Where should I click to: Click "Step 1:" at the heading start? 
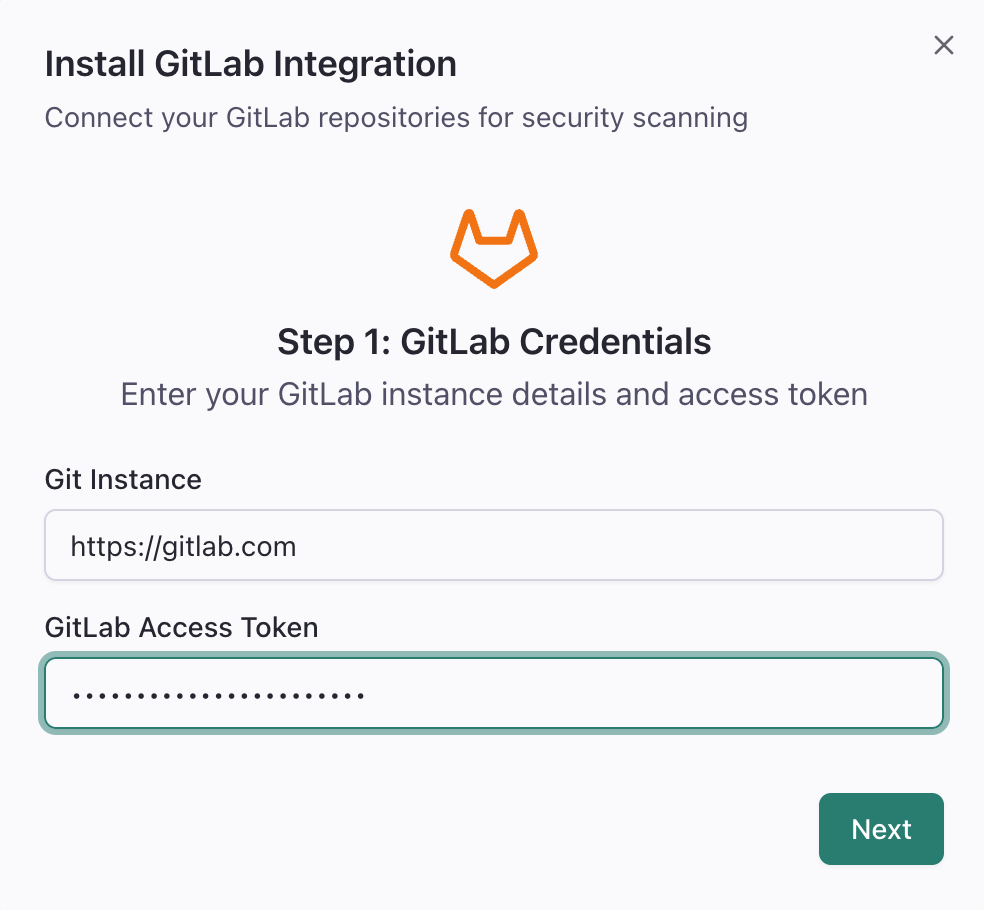(333, 342)
